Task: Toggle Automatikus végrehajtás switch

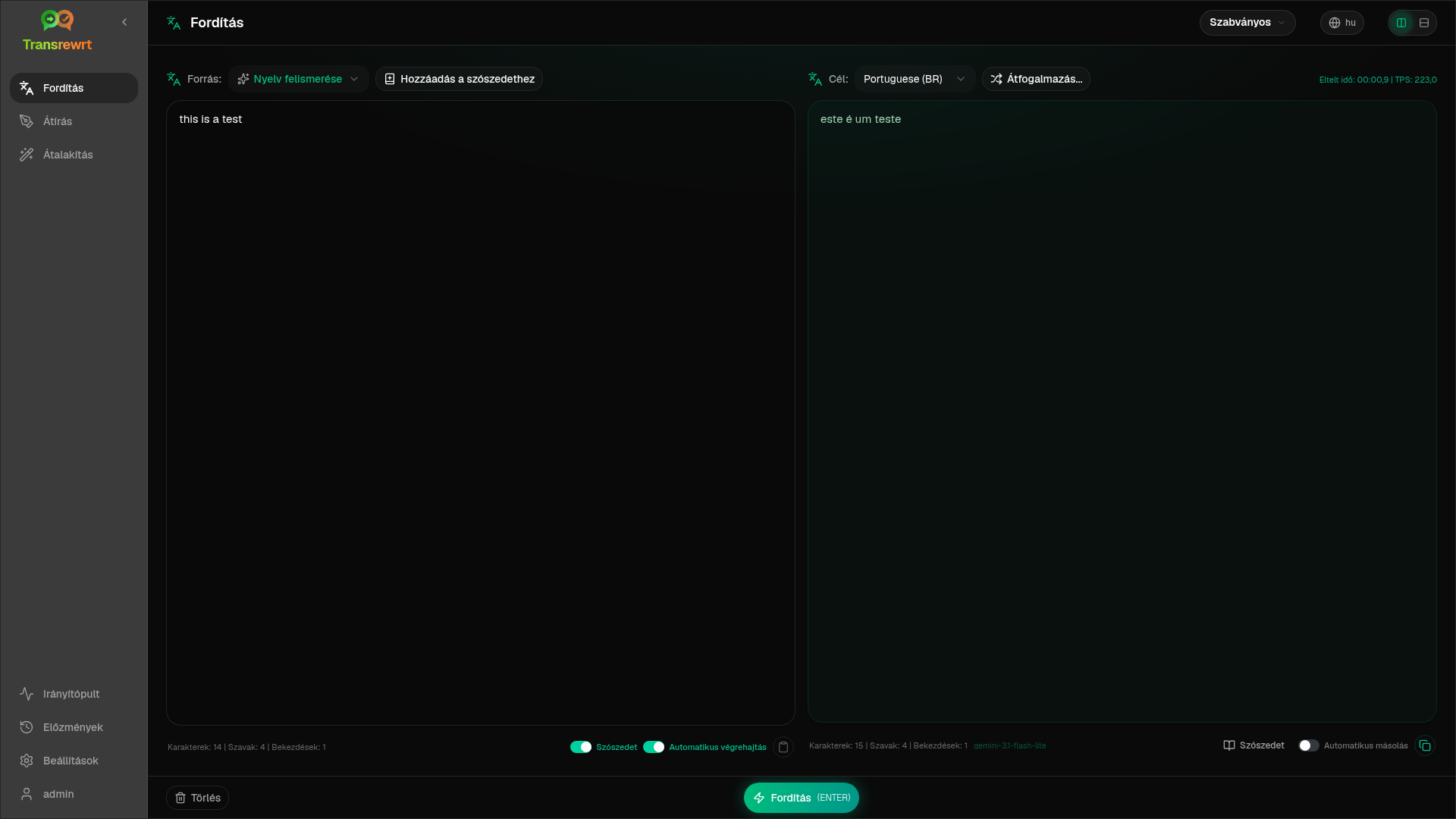Action: coord(654,747)
